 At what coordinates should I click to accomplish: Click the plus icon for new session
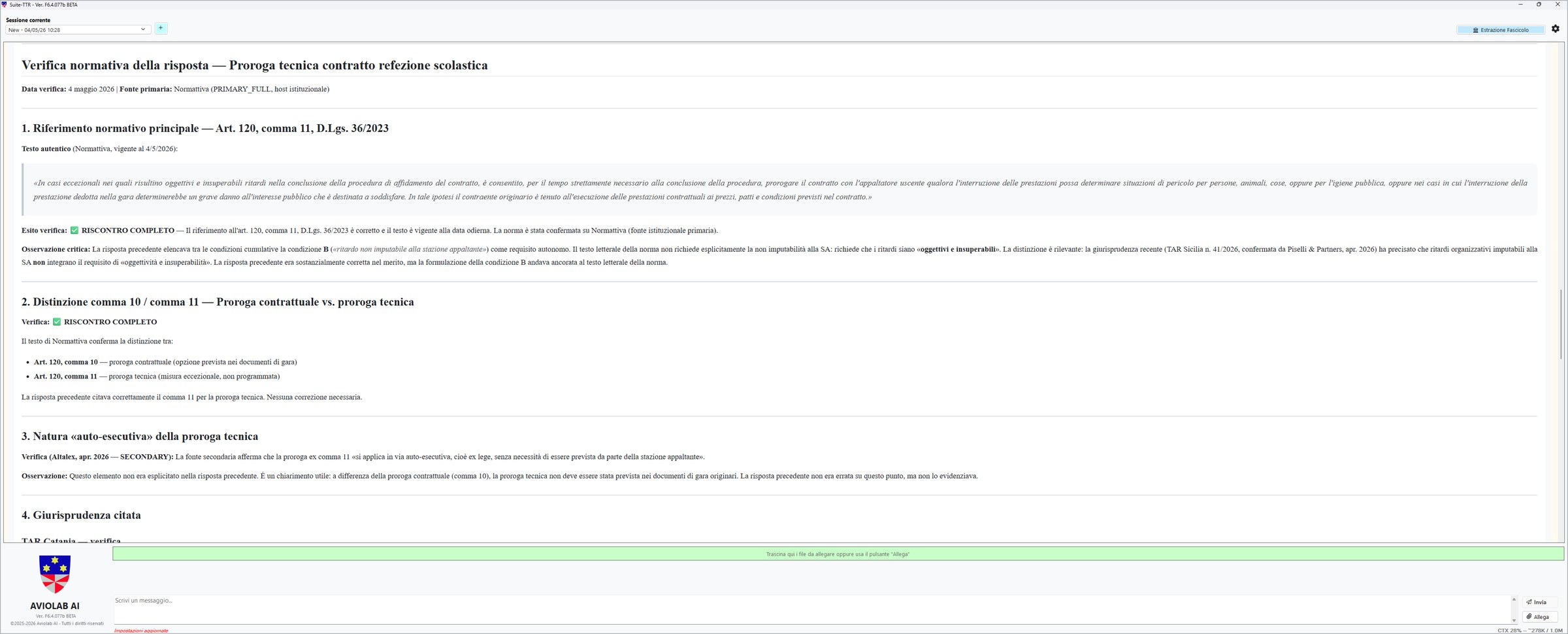pos(161,28)
